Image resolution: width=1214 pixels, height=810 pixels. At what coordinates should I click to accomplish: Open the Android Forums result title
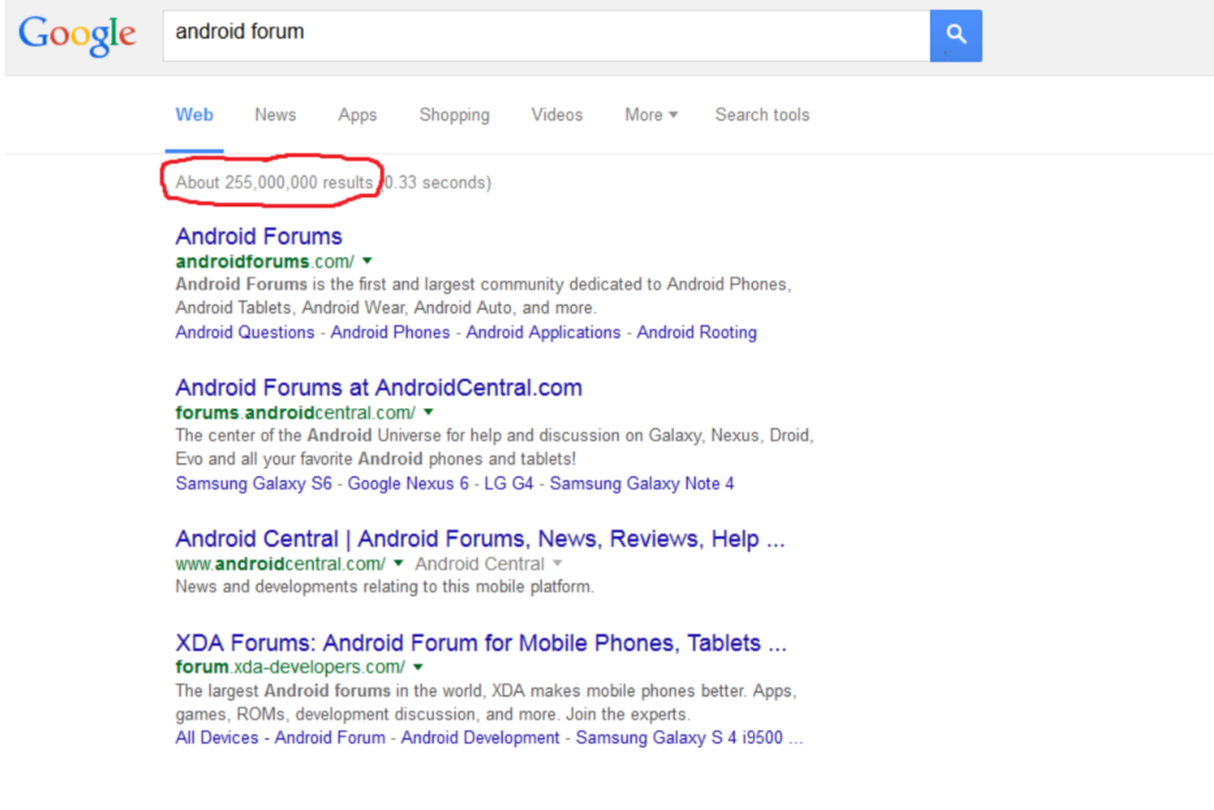tap(259, 237)
